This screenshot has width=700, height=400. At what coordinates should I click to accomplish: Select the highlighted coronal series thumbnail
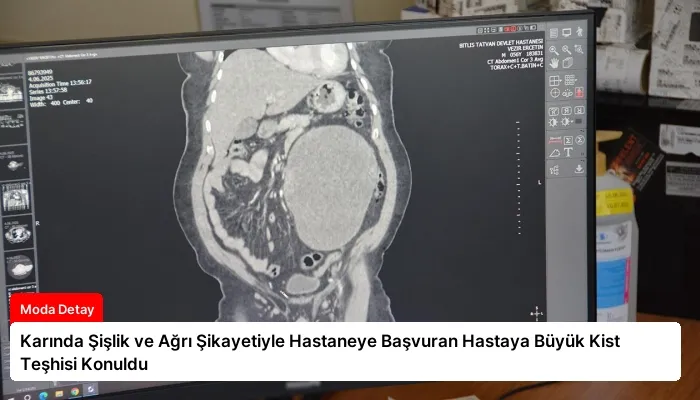[x=16, y=198]
